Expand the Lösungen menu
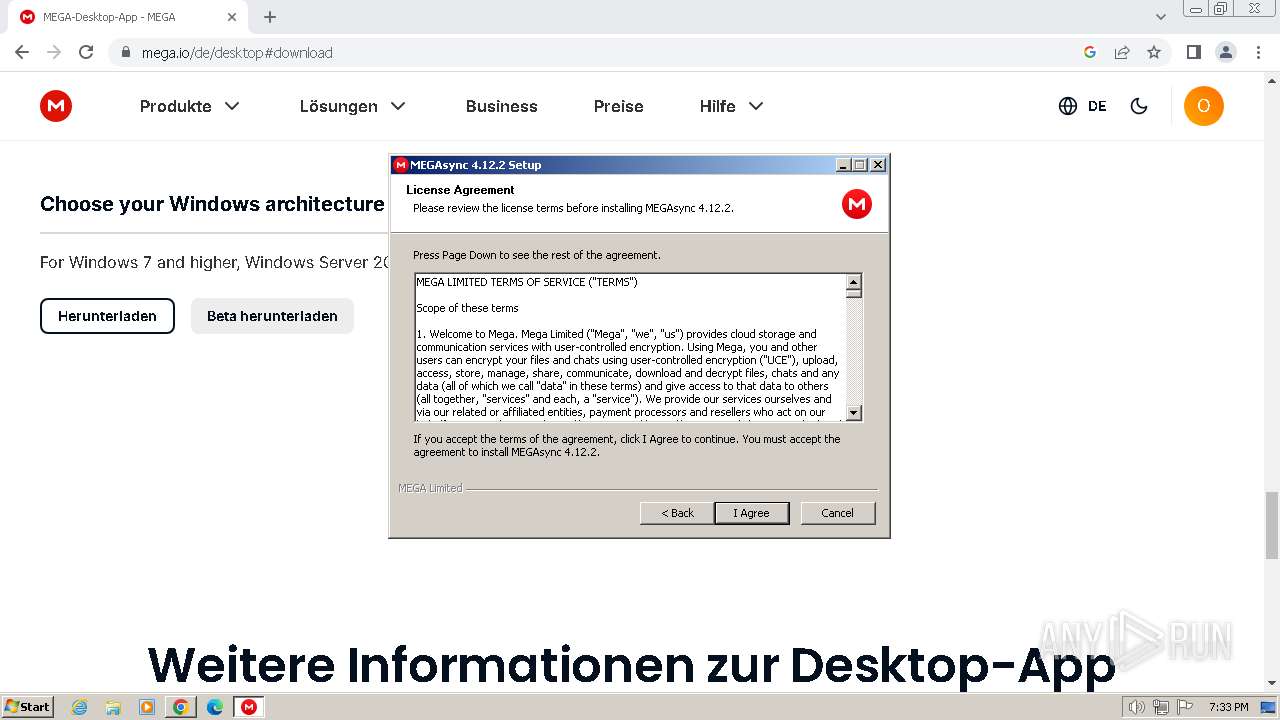Screen dimensions: 1280x720 [352, 106]
